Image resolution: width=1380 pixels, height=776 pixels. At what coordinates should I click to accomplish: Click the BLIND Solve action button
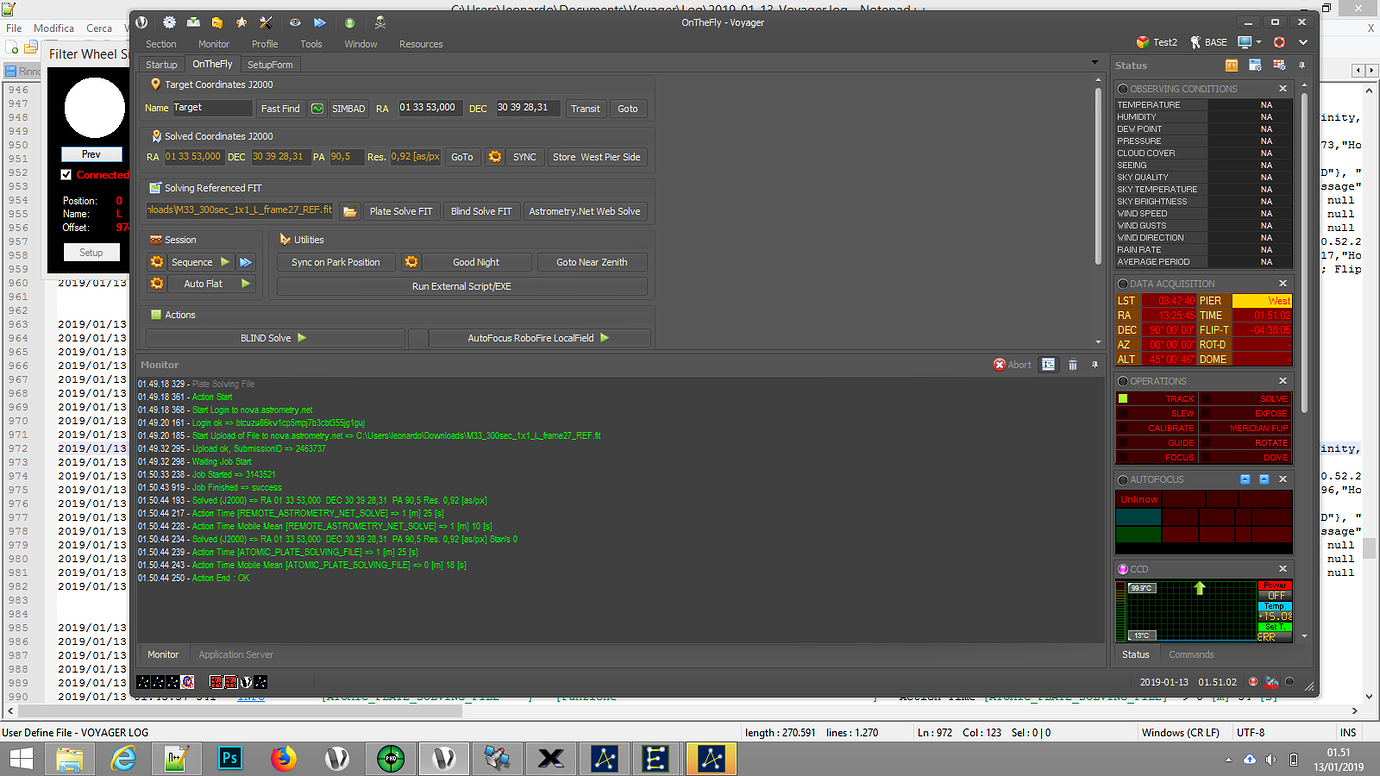click(x=275, y=338)
